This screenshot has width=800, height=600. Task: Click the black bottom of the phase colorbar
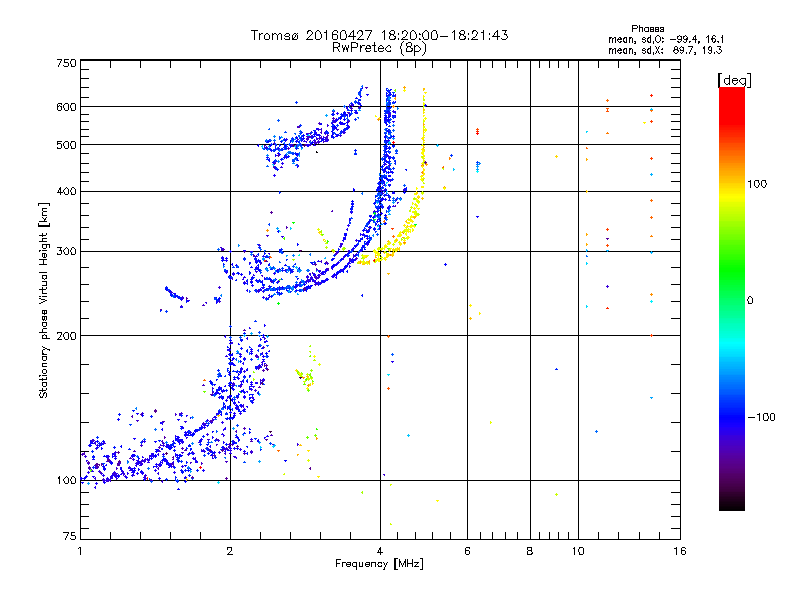(x=732, y=505)
